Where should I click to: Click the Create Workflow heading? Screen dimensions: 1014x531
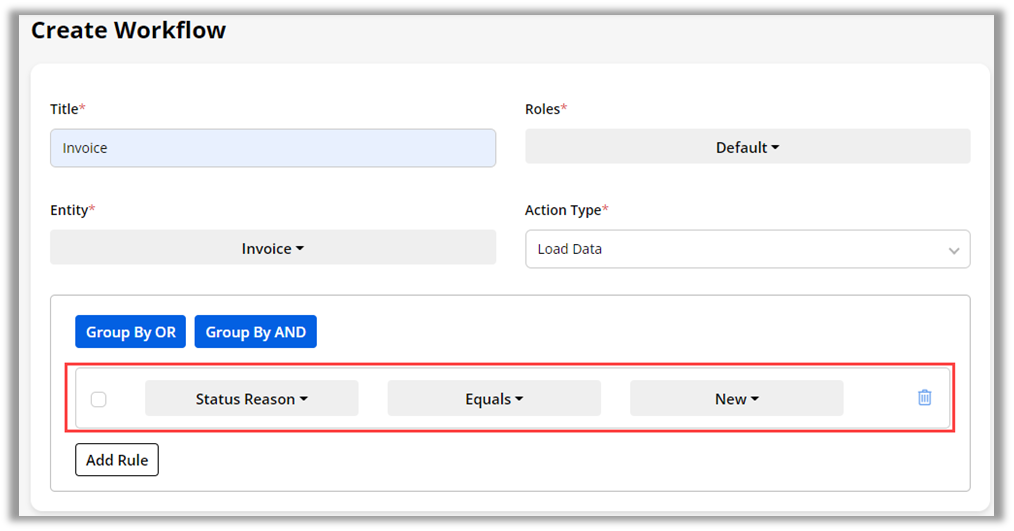click(129, 30)
